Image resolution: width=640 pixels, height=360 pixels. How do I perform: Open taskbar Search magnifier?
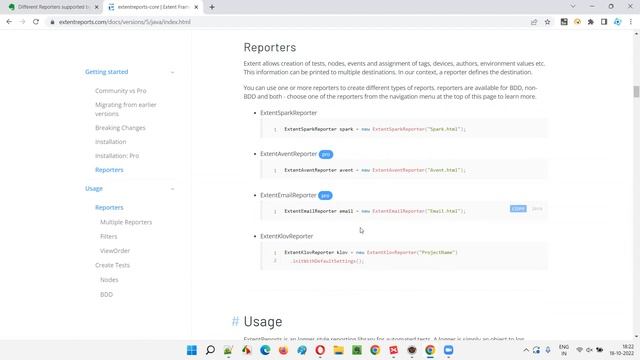[x=210, y=350]
